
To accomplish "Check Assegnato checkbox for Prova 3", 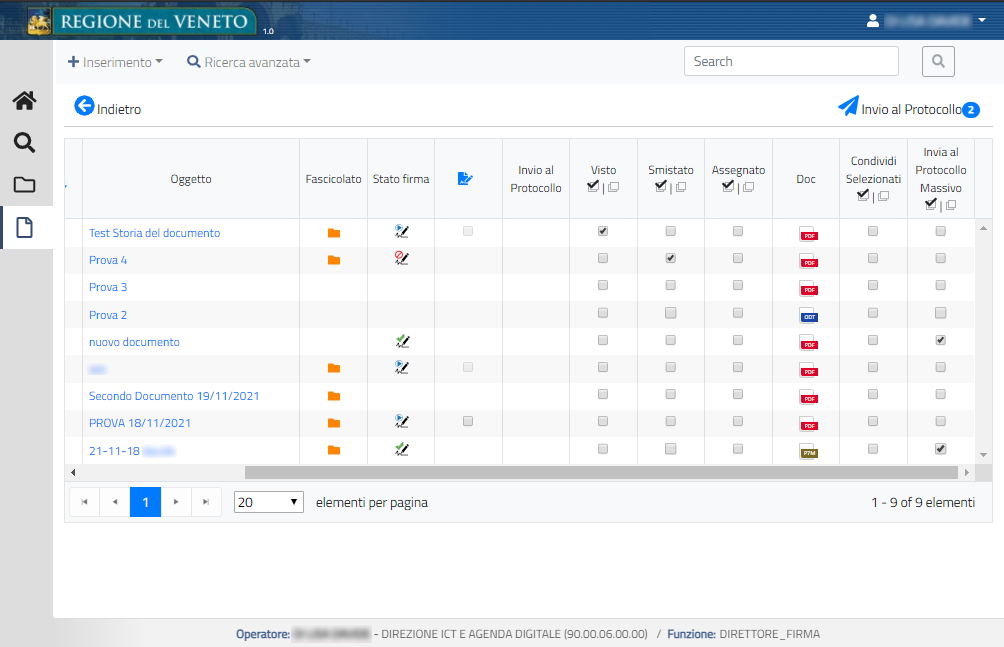I will pyautogui.click(x=738, y=285).
